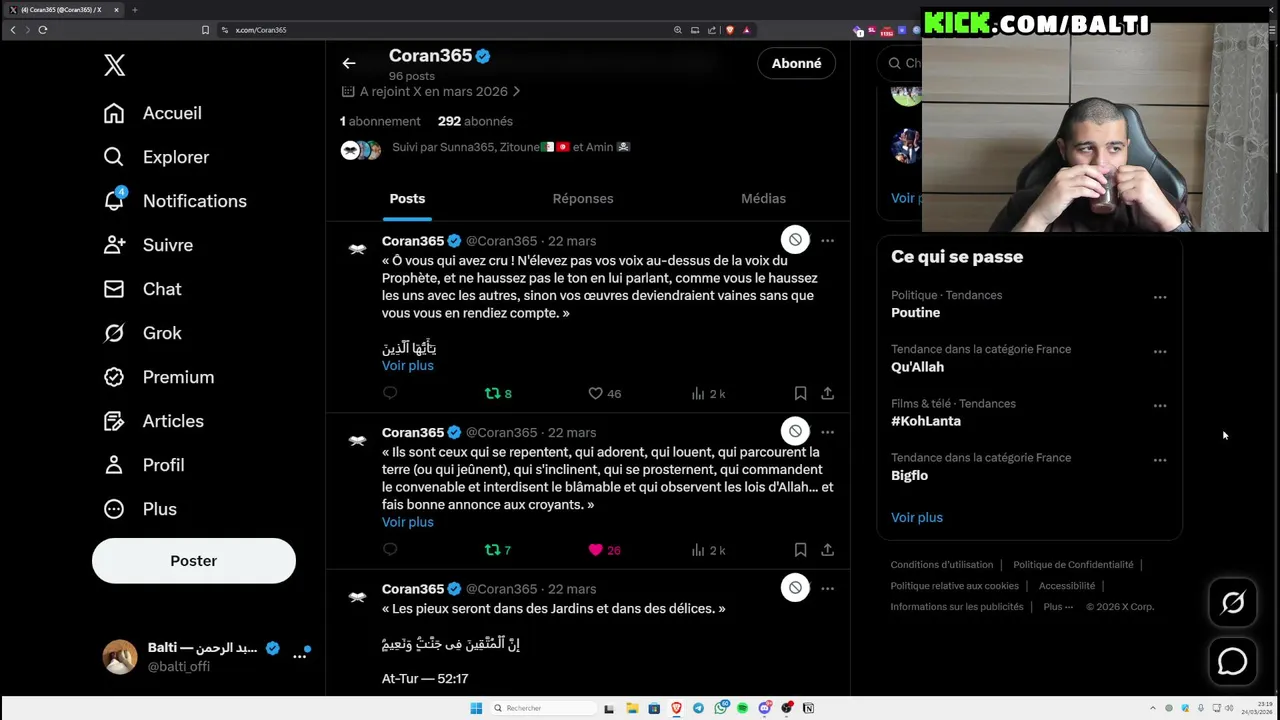
Task: Expand 'Voir plus' on first post
Action: 408,365
